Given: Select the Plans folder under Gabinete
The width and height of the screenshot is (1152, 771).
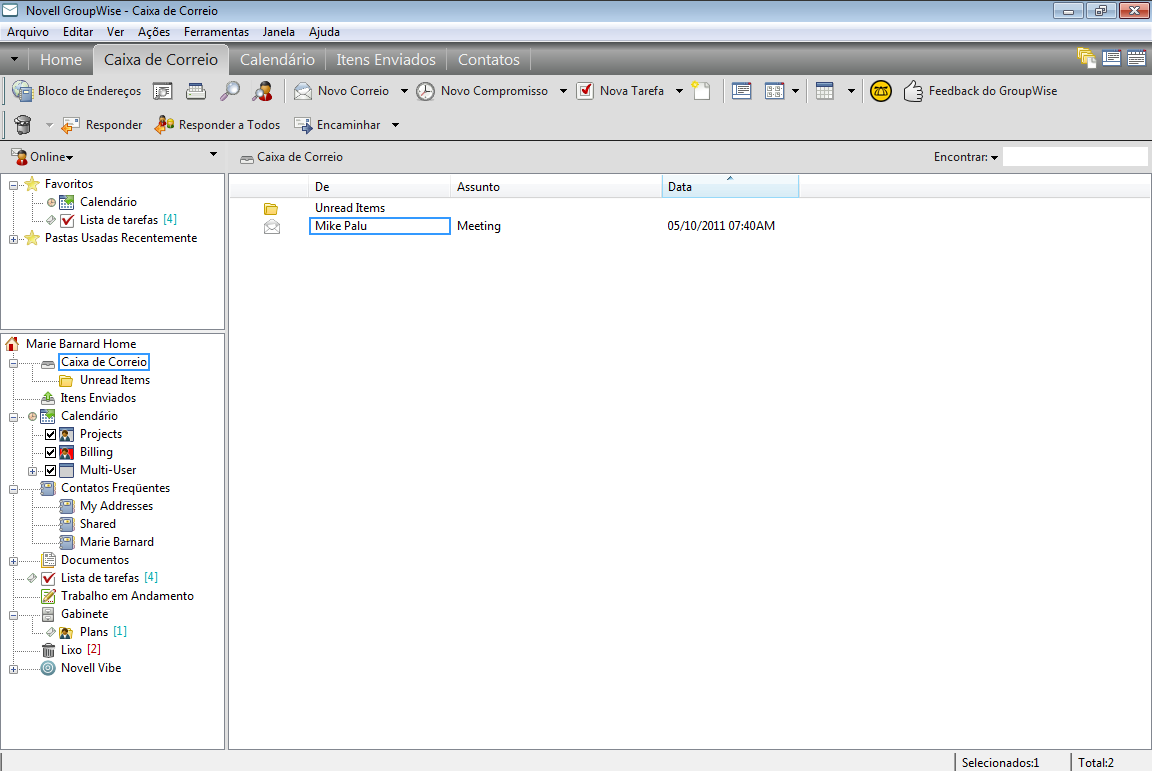Looking at the screenshot, I should click(93, 632).
